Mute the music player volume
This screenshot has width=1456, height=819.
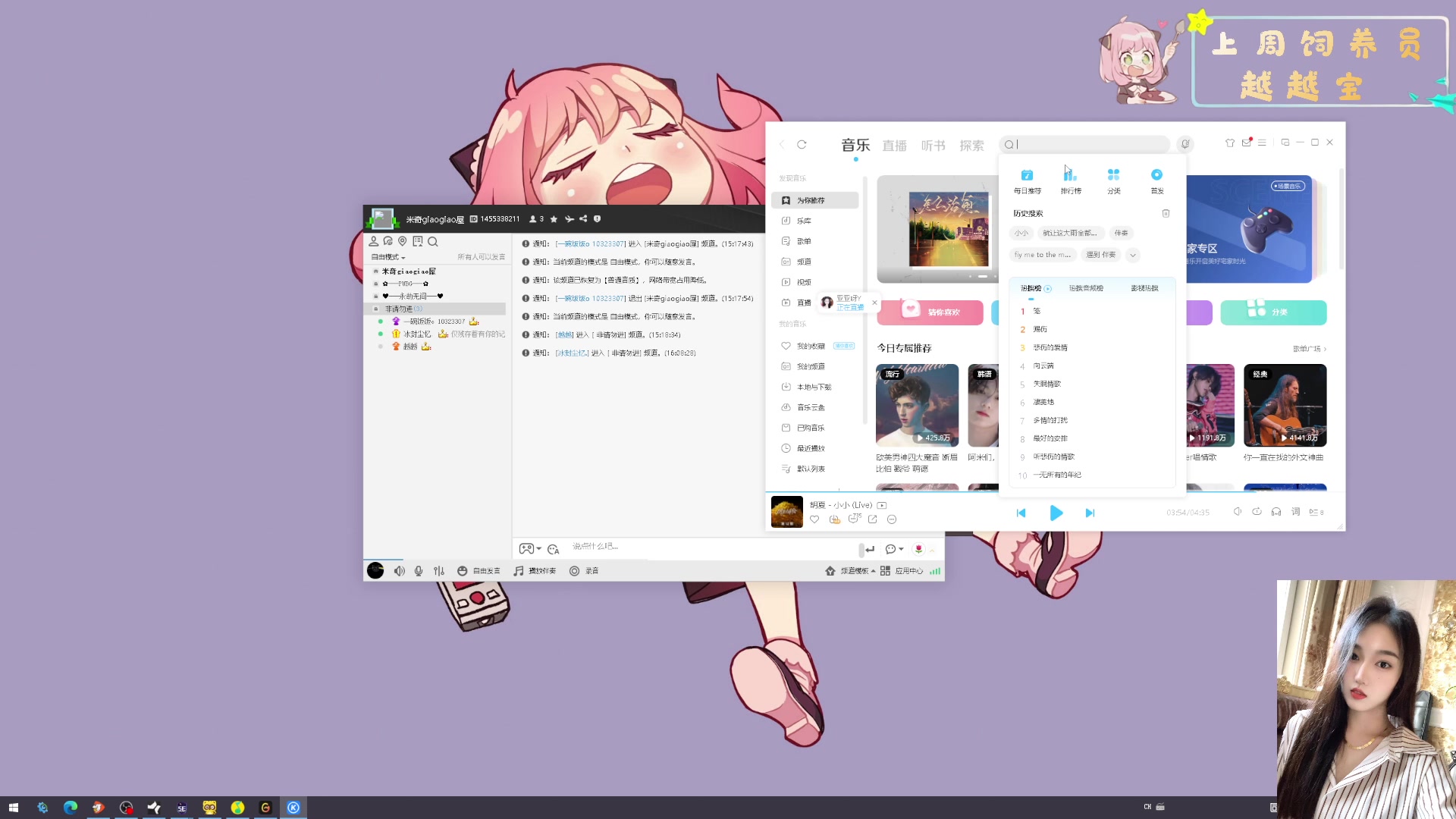coord(1237,512)
